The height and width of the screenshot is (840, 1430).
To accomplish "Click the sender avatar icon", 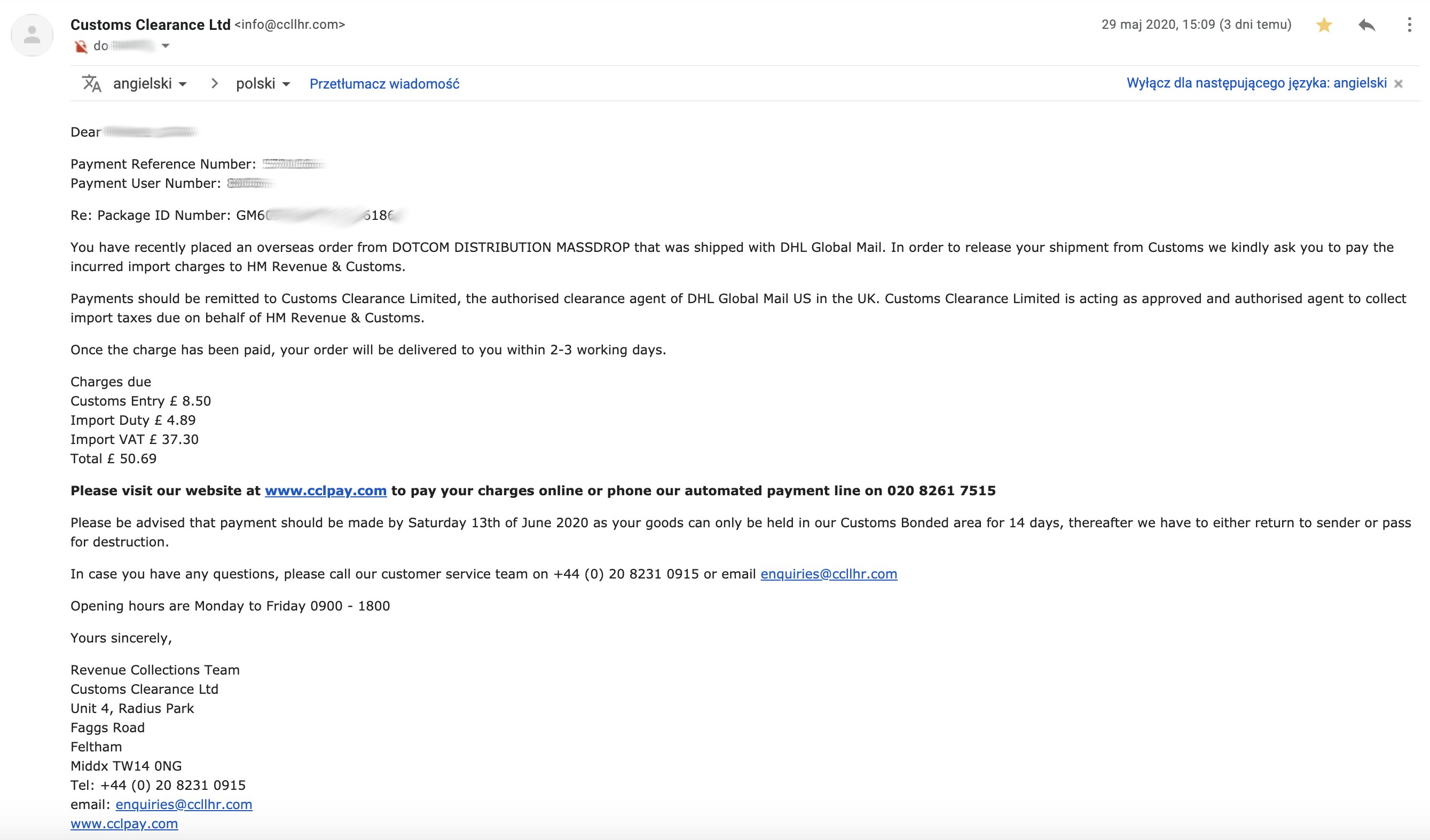I will pyautogui.click(x=32, y=35).
